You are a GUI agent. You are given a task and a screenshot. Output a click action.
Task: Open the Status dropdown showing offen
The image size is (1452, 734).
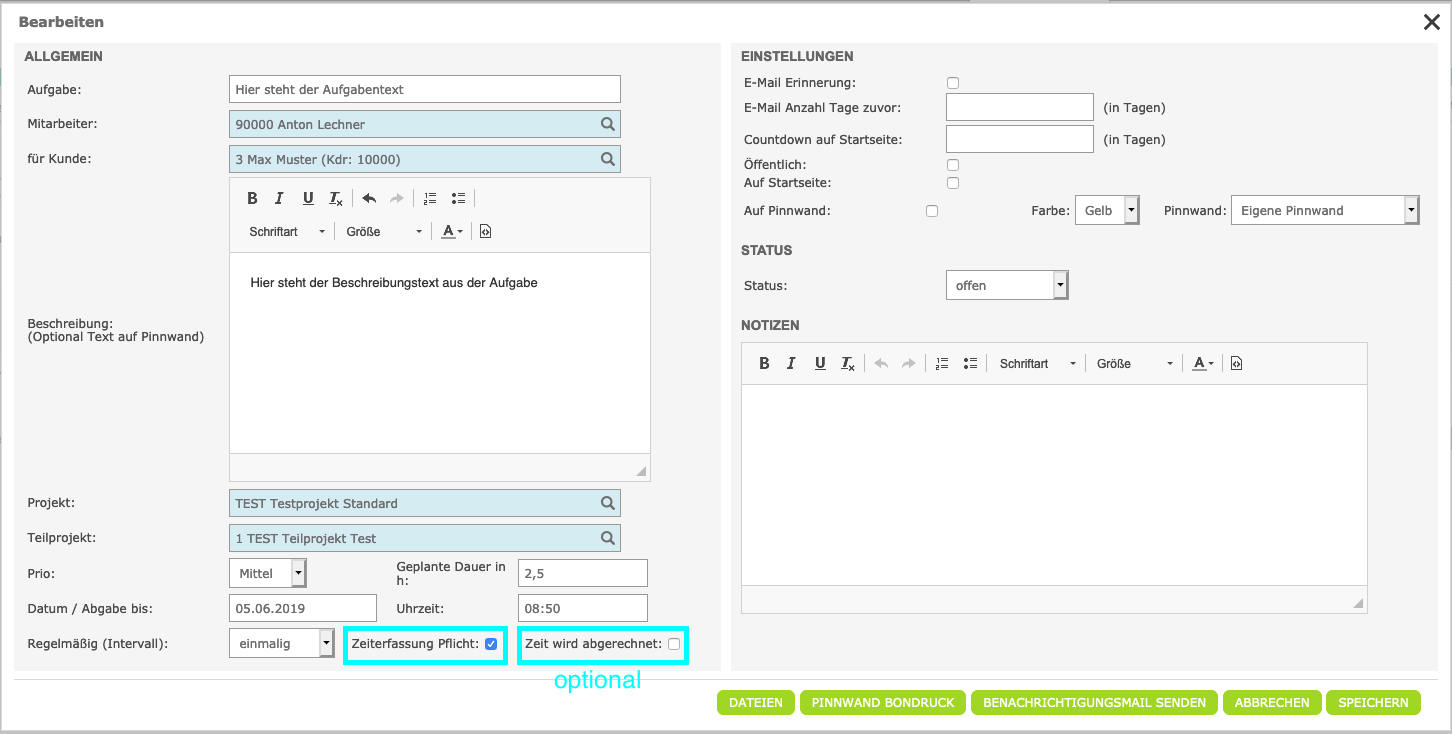coord(1006,285)
